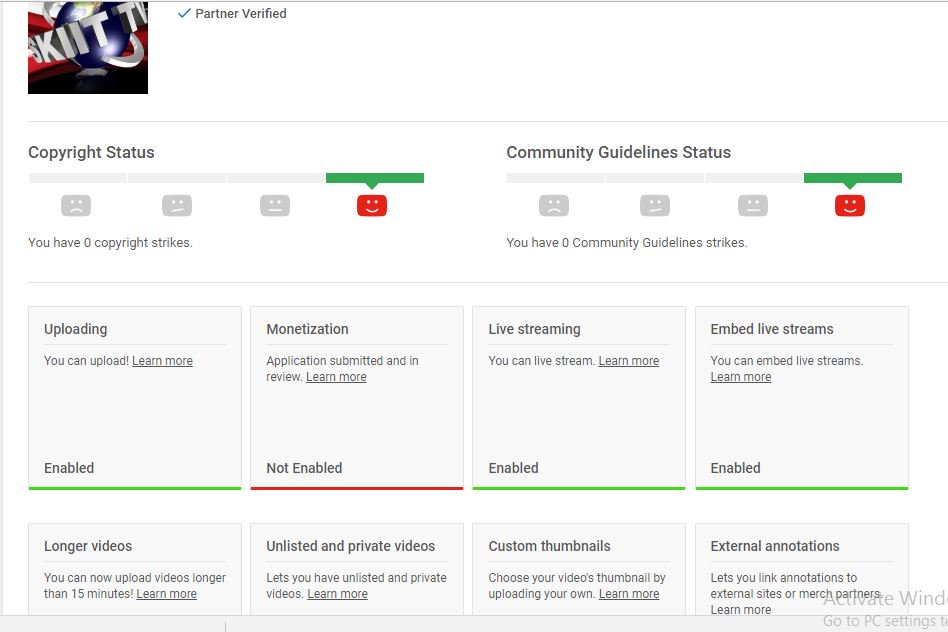The height and width of the screenshot is (632, 948).
Task: Click the neutral face icon under Community Guidelines Status
Action: pyautogui.click(x=753, y=206)
